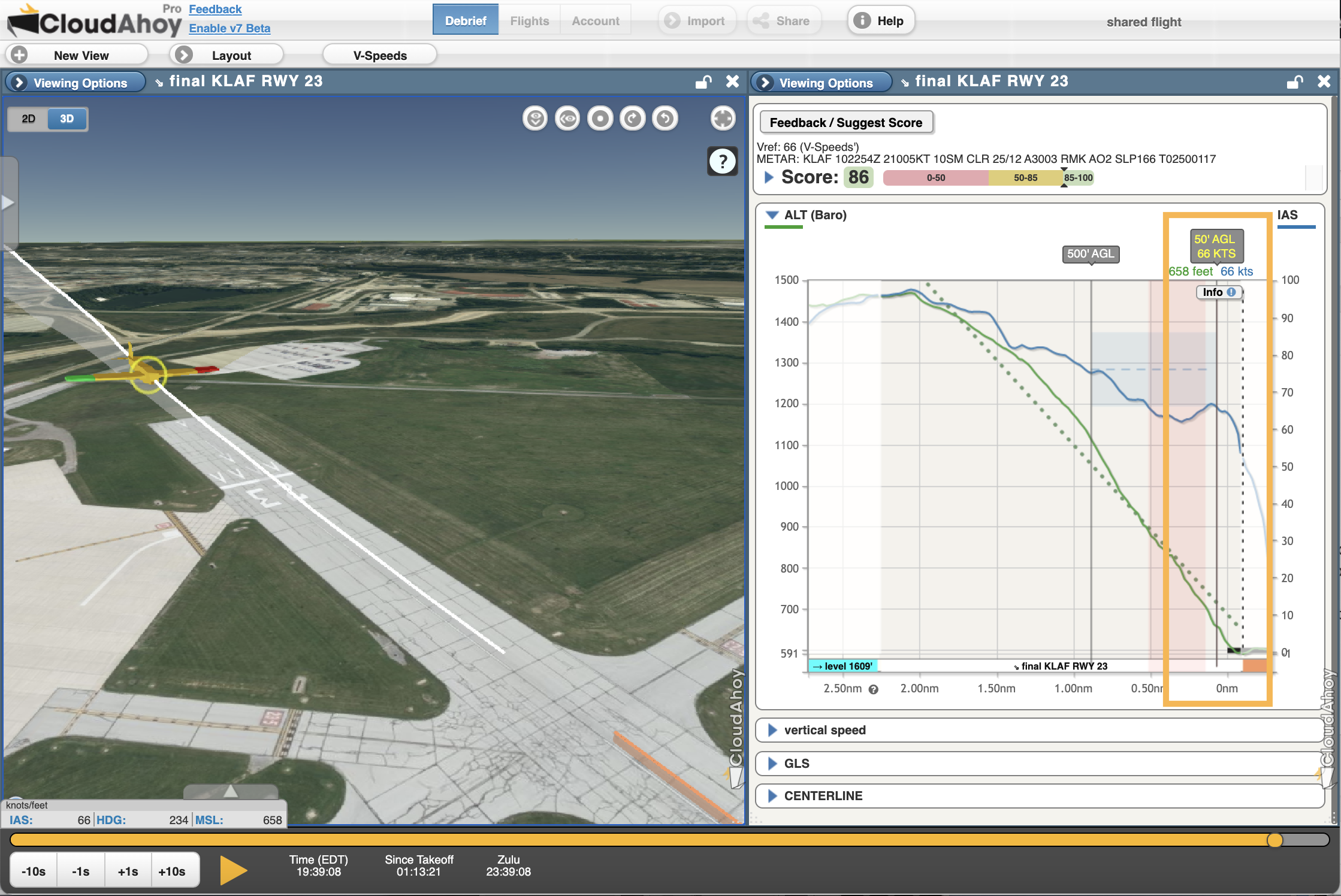1341x896 pixels.
Task: Click the Share button
Action: 784,20
